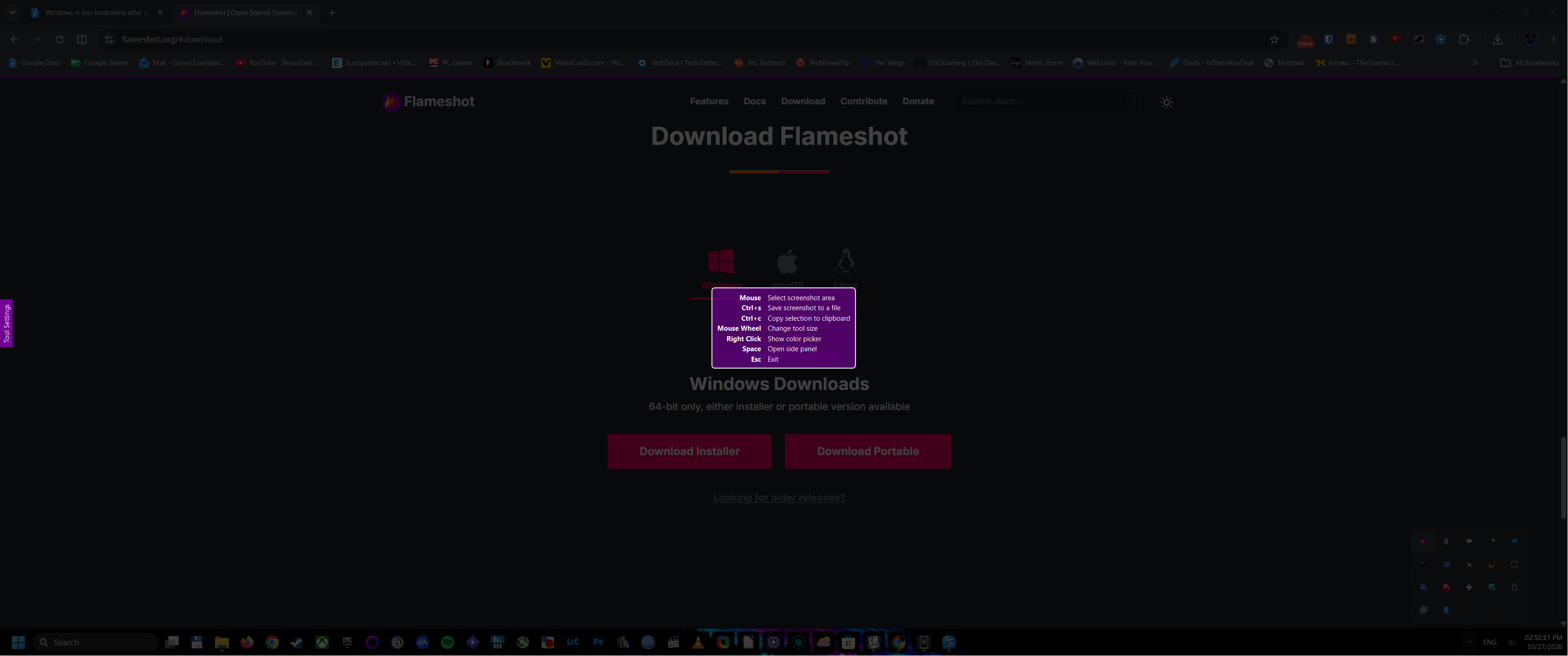1568x656 pixels.
Task: Open the Tool Settings side tab
Action: (x=7, y=323)
